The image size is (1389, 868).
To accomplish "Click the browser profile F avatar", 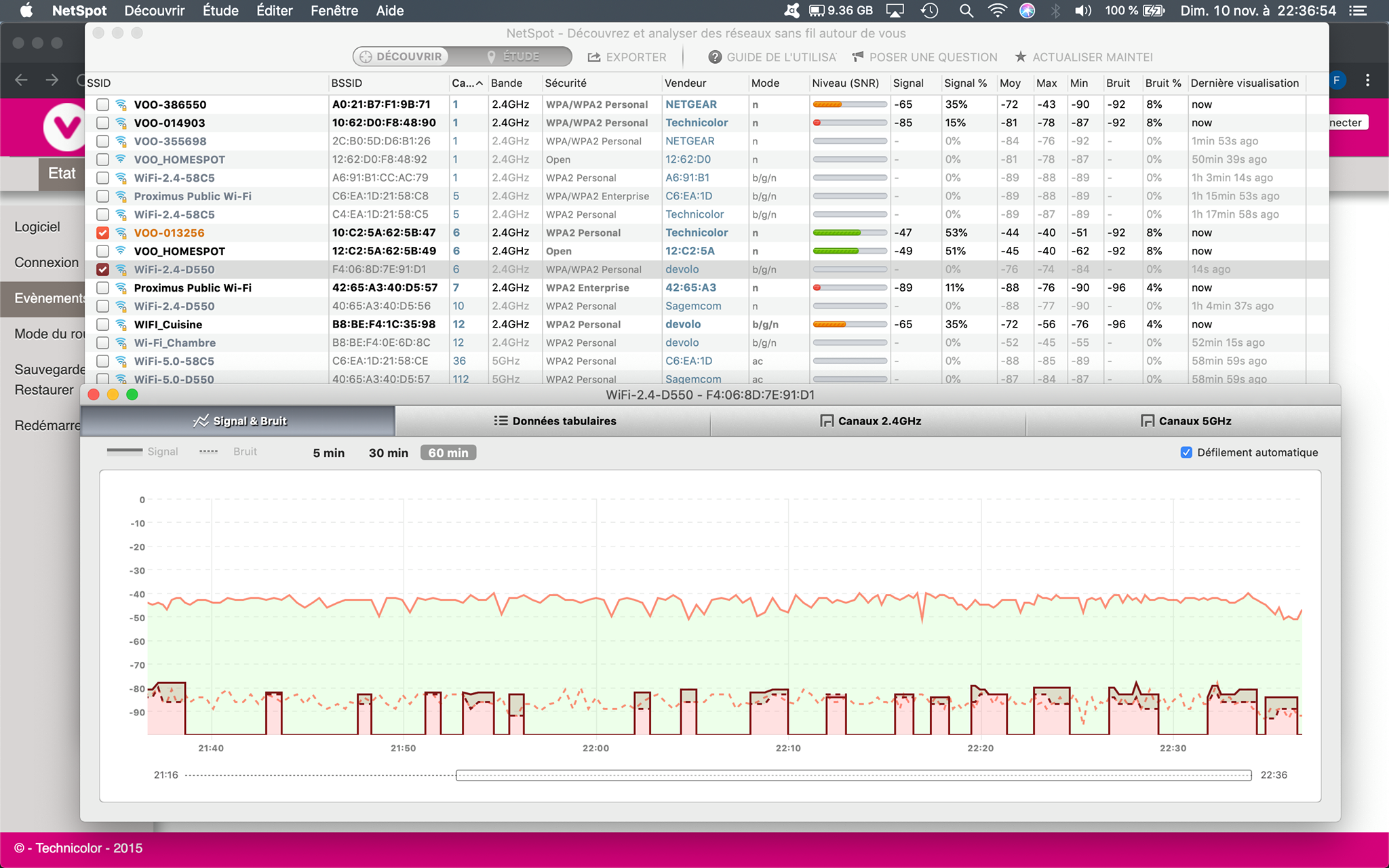I will coord(1337,80).
